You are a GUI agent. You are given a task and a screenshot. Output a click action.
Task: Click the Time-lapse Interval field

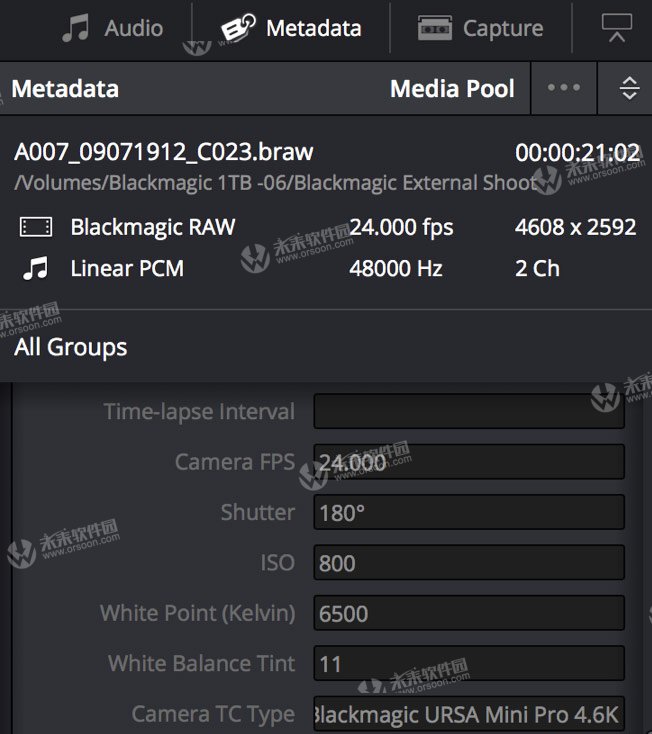click(x=469, y=411)
